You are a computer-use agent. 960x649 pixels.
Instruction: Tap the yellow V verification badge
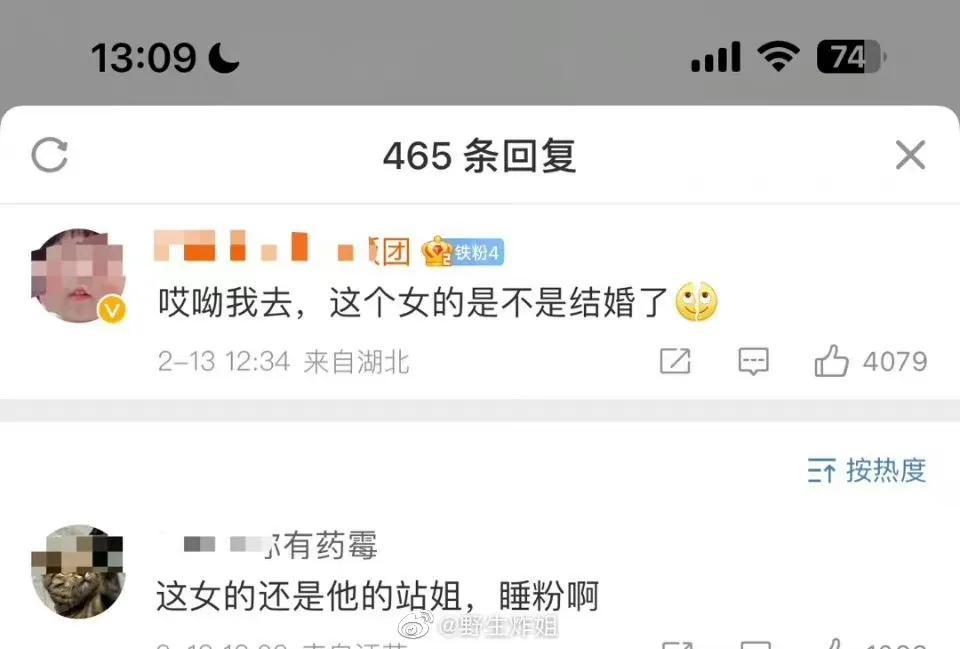[112, 310]
